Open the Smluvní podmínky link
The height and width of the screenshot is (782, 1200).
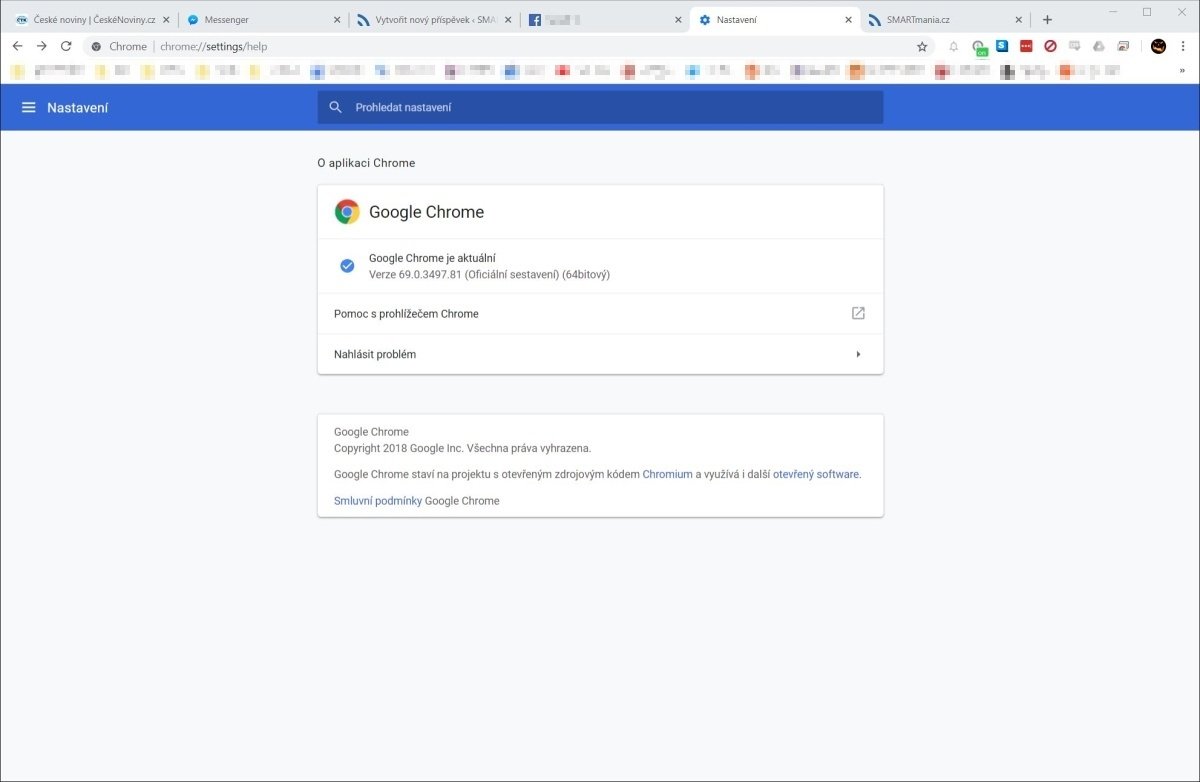(x=377, y=500)
